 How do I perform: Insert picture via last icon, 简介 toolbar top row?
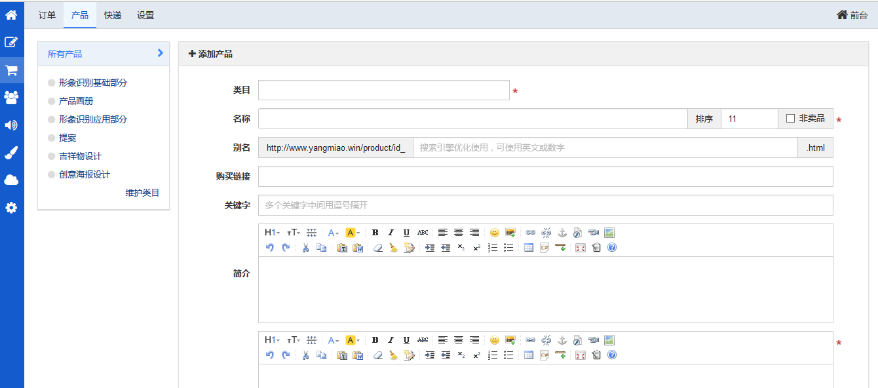[x=610, y=232]
